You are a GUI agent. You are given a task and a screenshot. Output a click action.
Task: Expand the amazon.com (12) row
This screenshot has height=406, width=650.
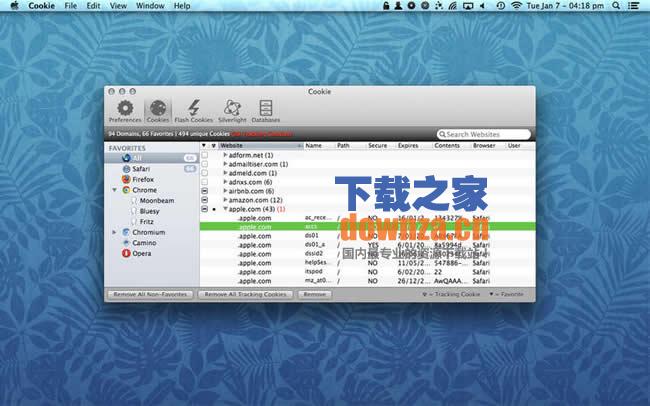click(225, 200)
